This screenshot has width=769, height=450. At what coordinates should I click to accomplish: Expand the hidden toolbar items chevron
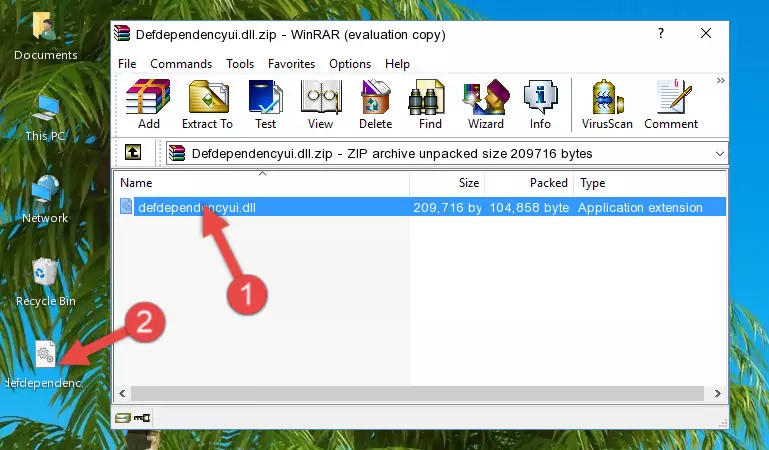click(720, 80)
